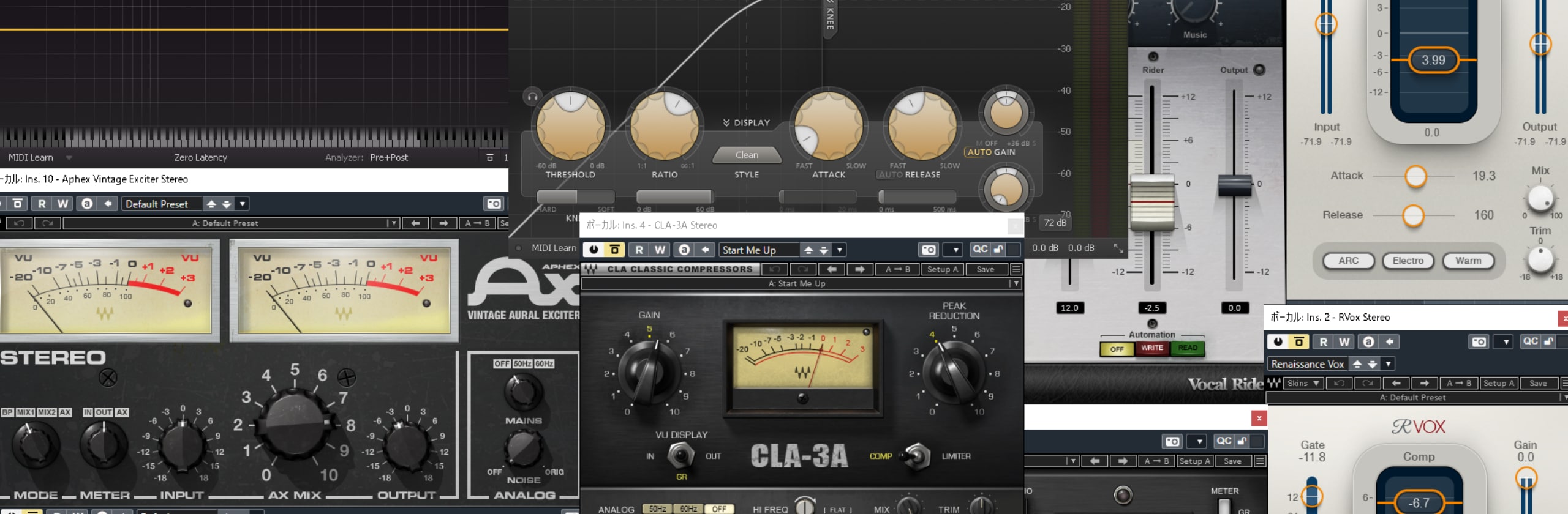Switch CLA-3A to Setup A
The width and height of the screenshot is (1568, 514).
click(943, 269)
